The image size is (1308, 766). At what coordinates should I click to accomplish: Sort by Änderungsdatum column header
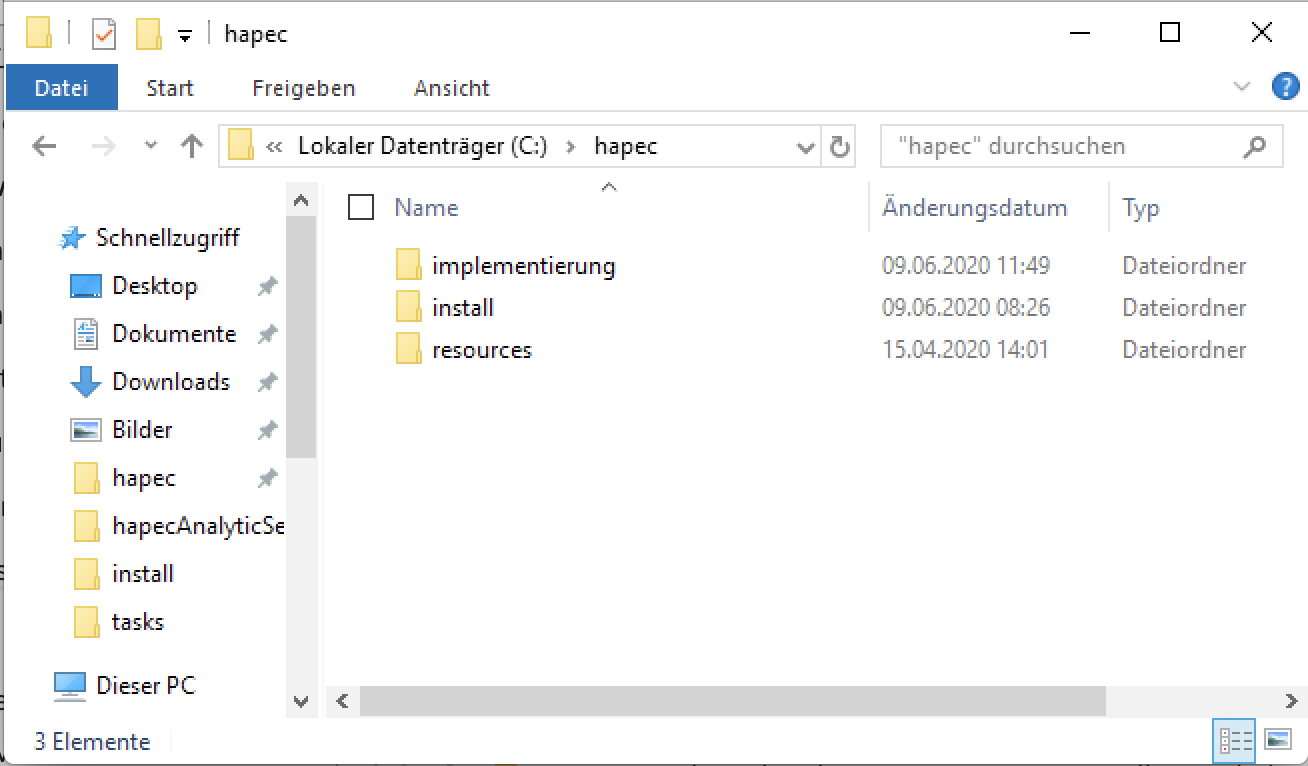974,208
